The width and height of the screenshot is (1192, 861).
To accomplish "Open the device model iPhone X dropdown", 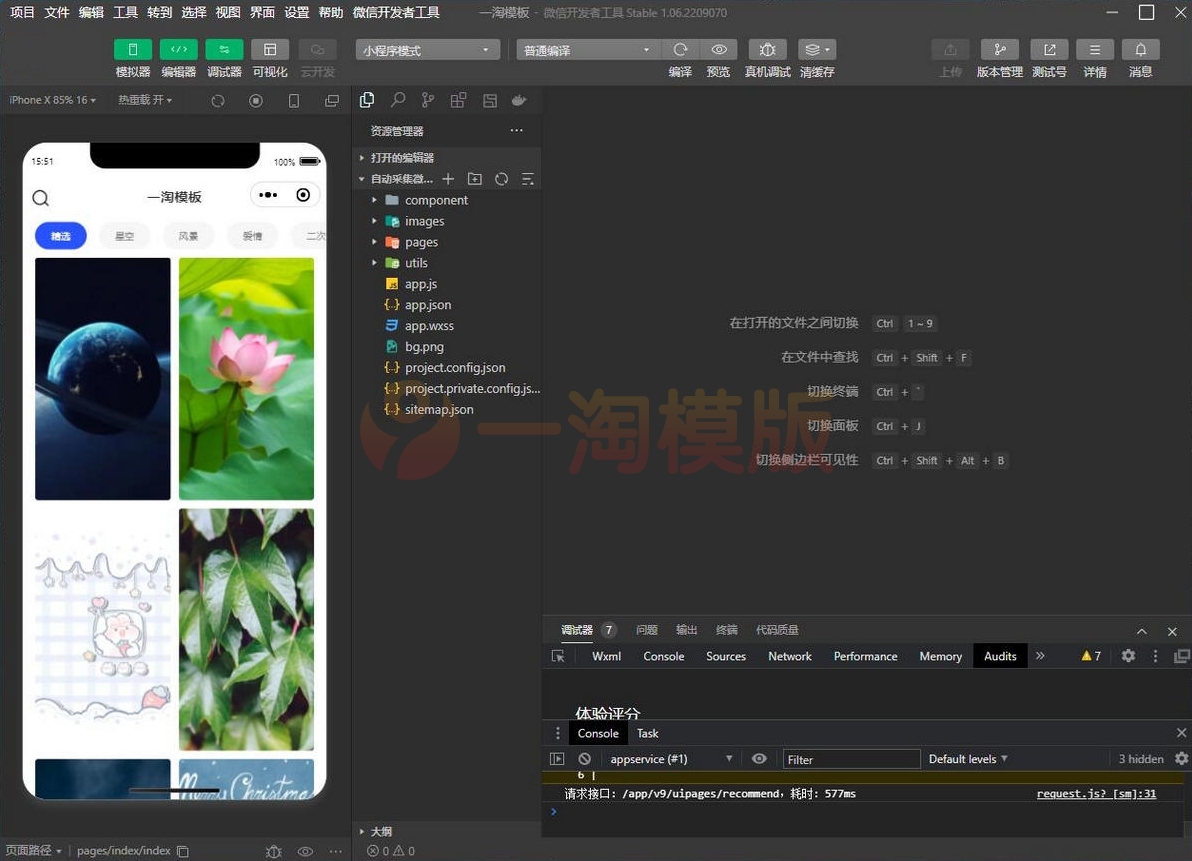I will click(x=52, y=100).
